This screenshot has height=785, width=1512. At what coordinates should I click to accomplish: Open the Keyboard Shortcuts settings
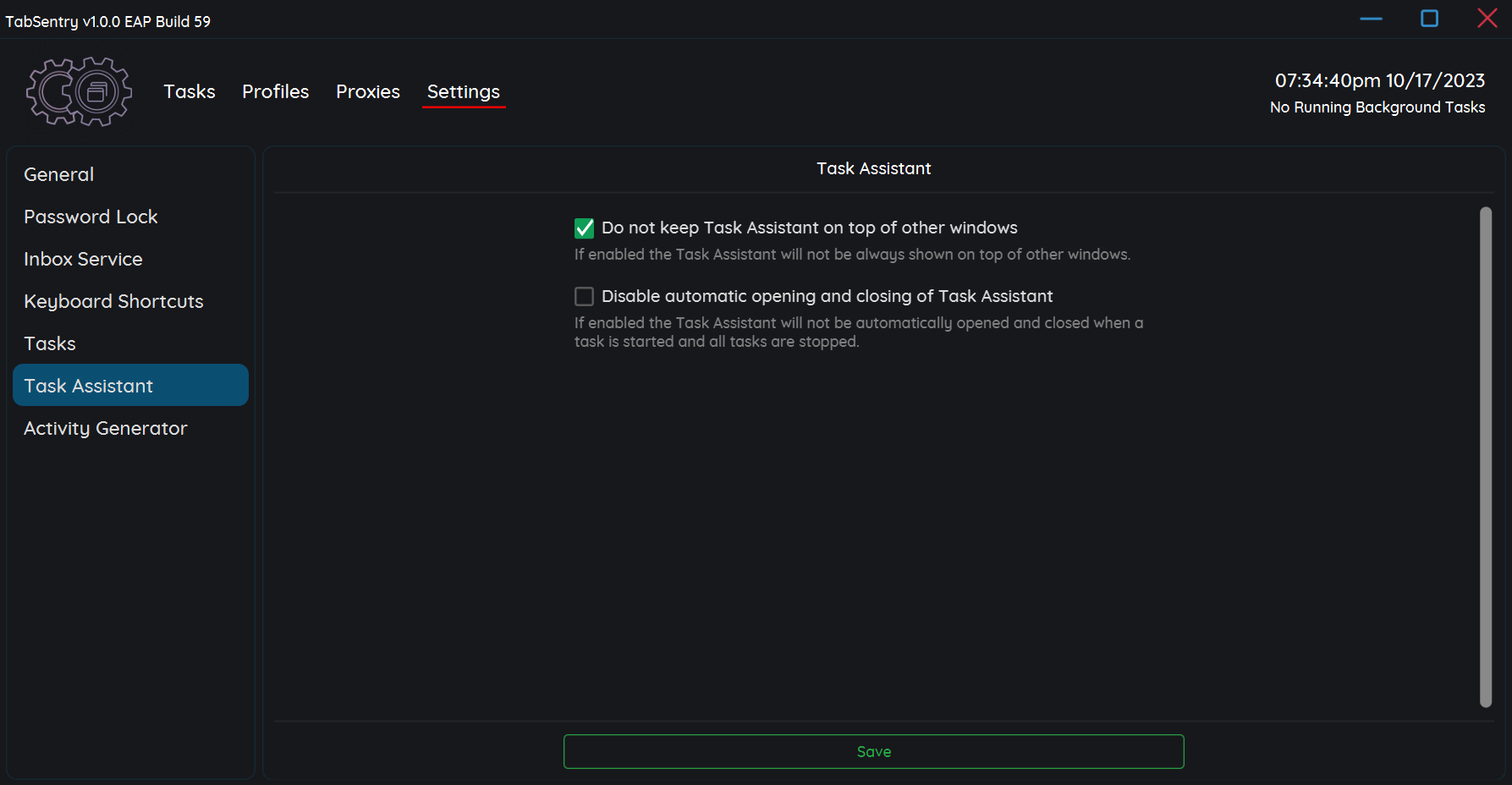[x=113, y=301]
